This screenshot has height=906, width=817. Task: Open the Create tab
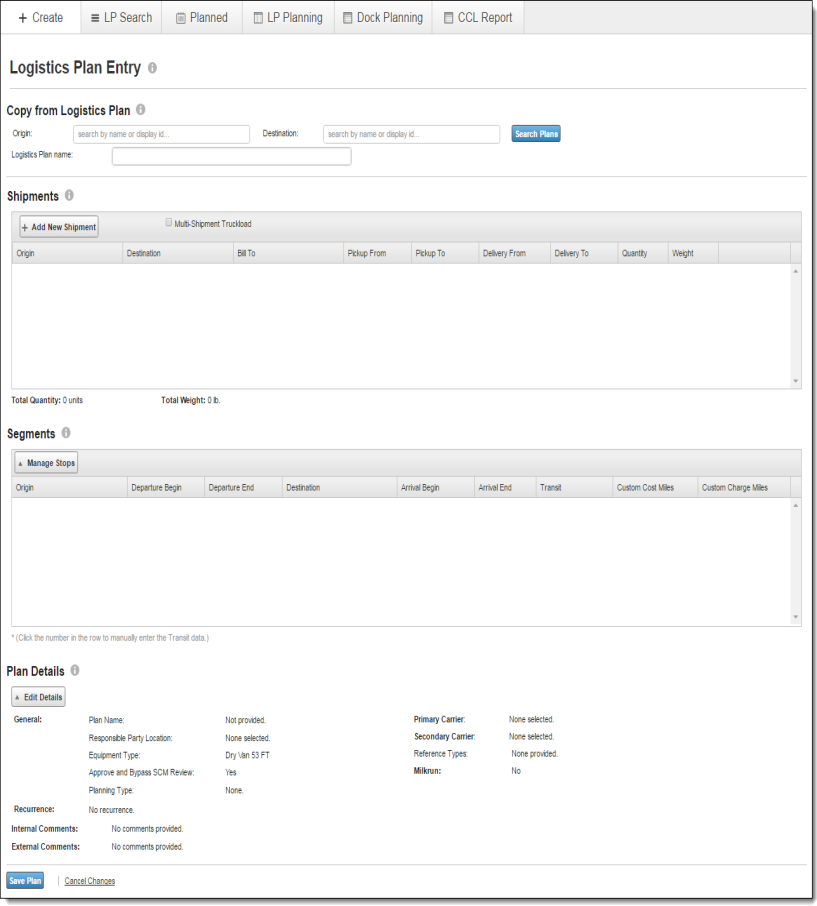[40, 17]
